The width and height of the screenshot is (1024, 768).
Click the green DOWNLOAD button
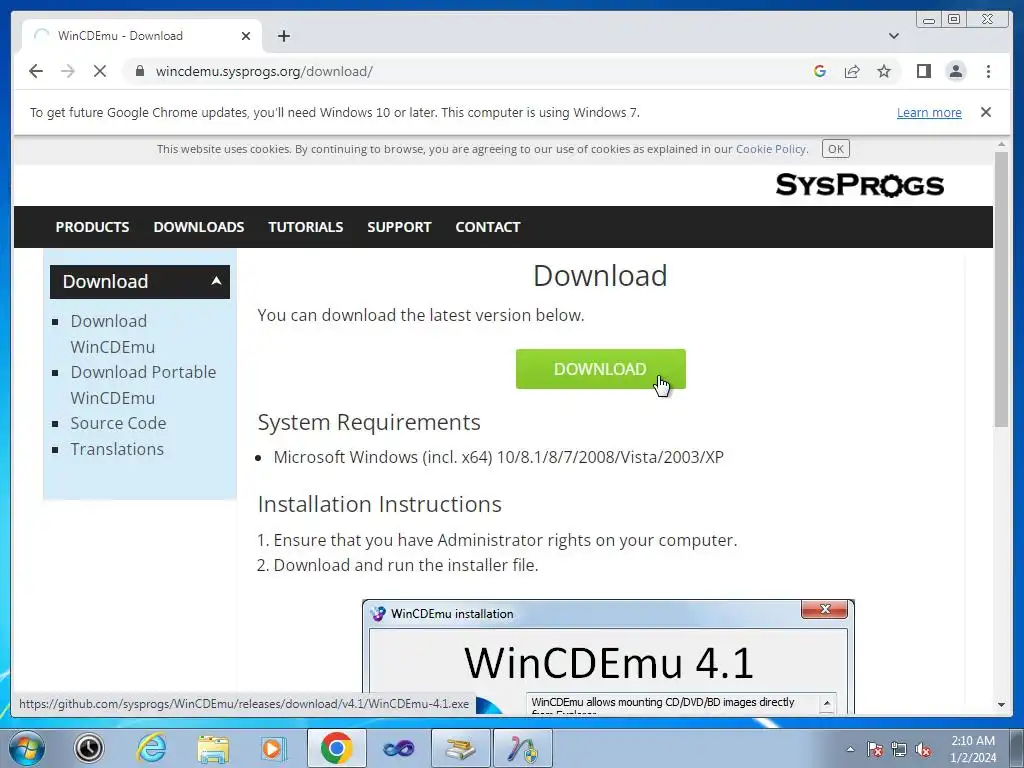[x=600, y=369]
